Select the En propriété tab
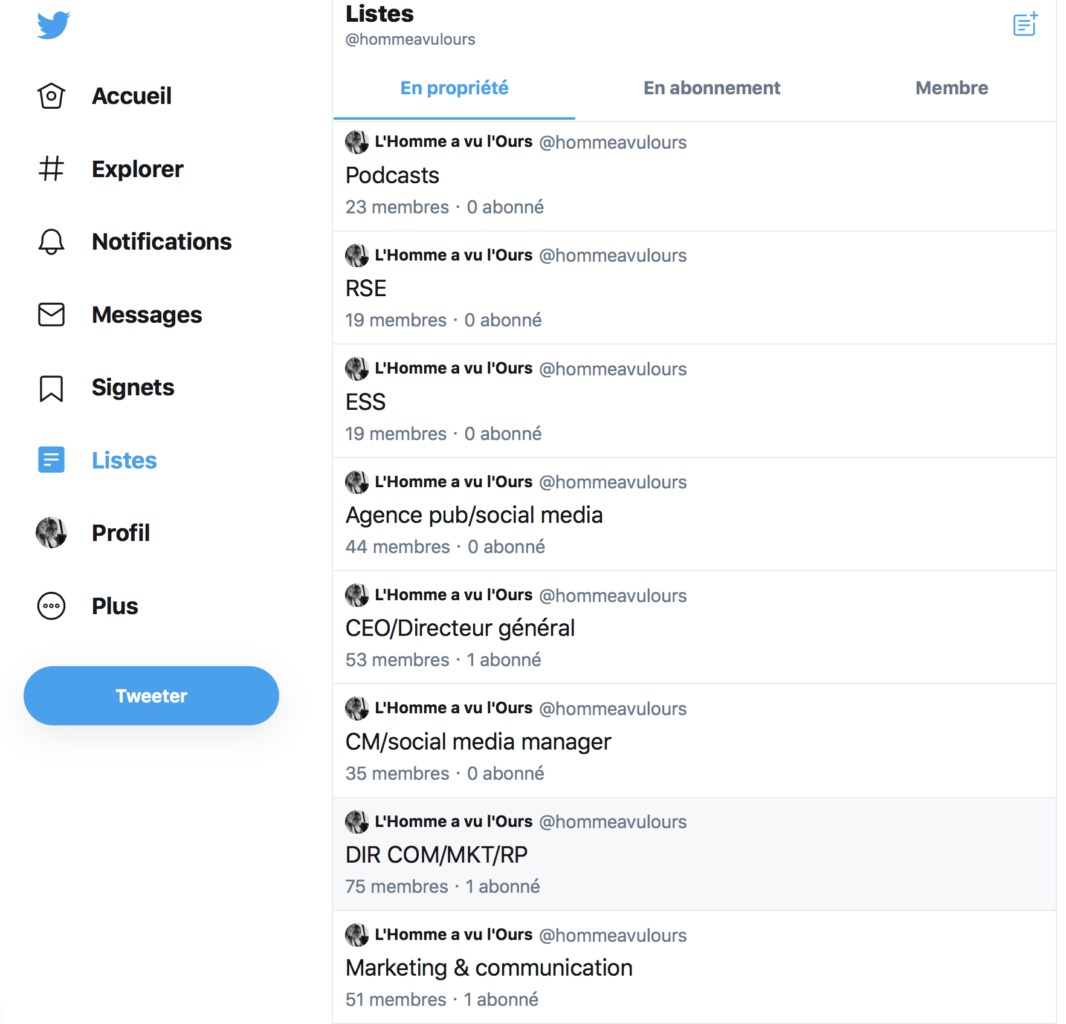 [x=454, y=88]
